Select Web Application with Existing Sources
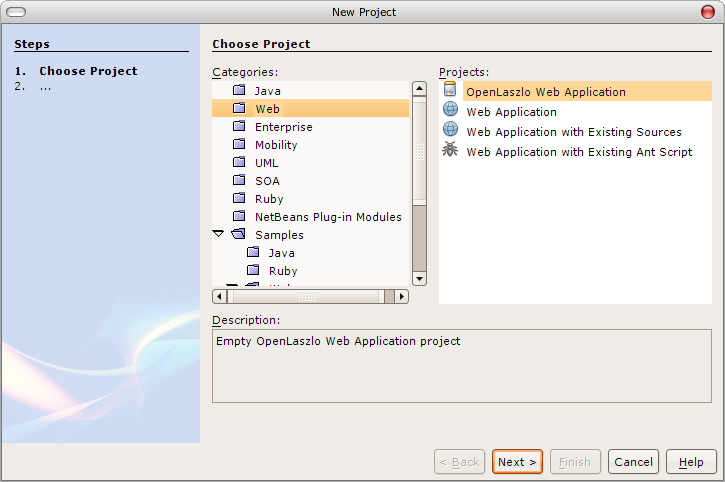 [574, 132]
